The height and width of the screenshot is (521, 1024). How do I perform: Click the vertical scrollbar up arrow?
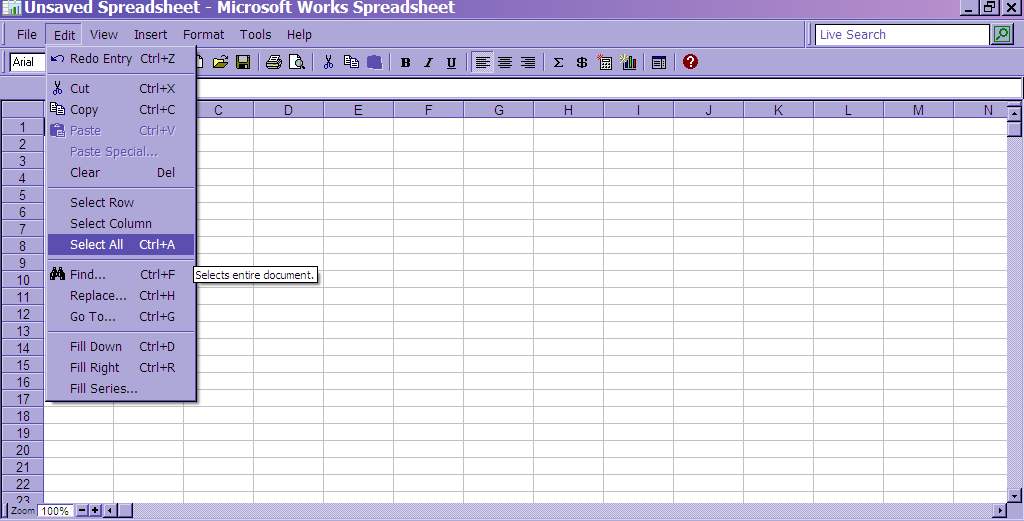pyautogui.click(x=1014, y=113)
